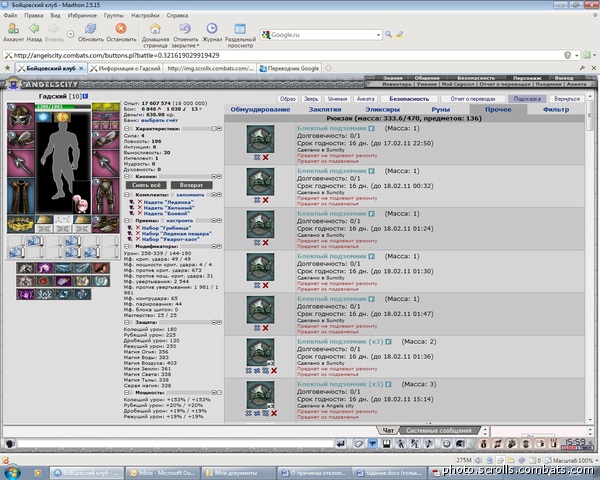Switch to the Заклятия inventory tab

pos(324,109)
